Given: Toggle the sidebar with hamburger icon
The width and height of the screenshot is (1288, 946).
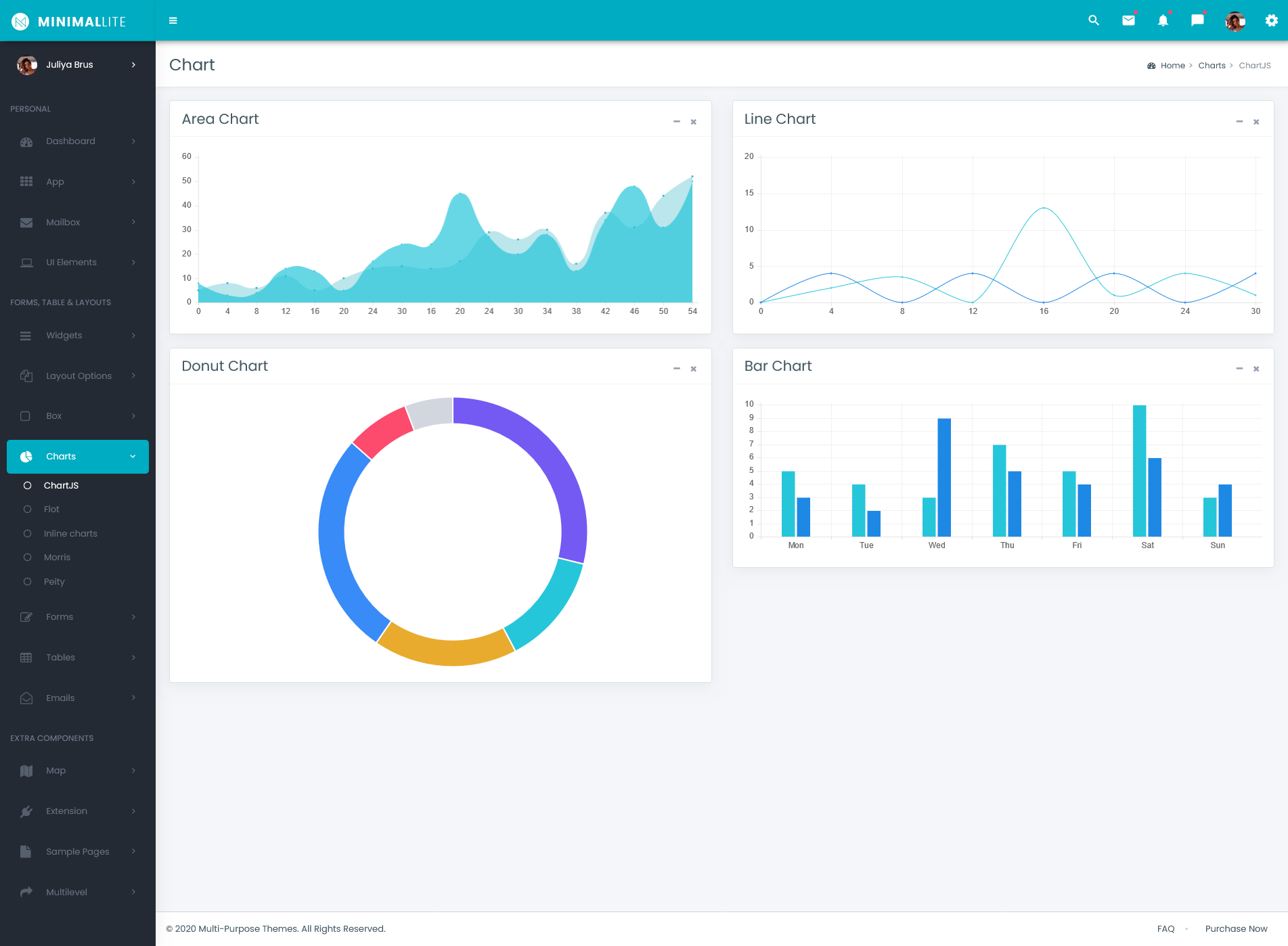Looking at the screenshot, I should (173, 20).
